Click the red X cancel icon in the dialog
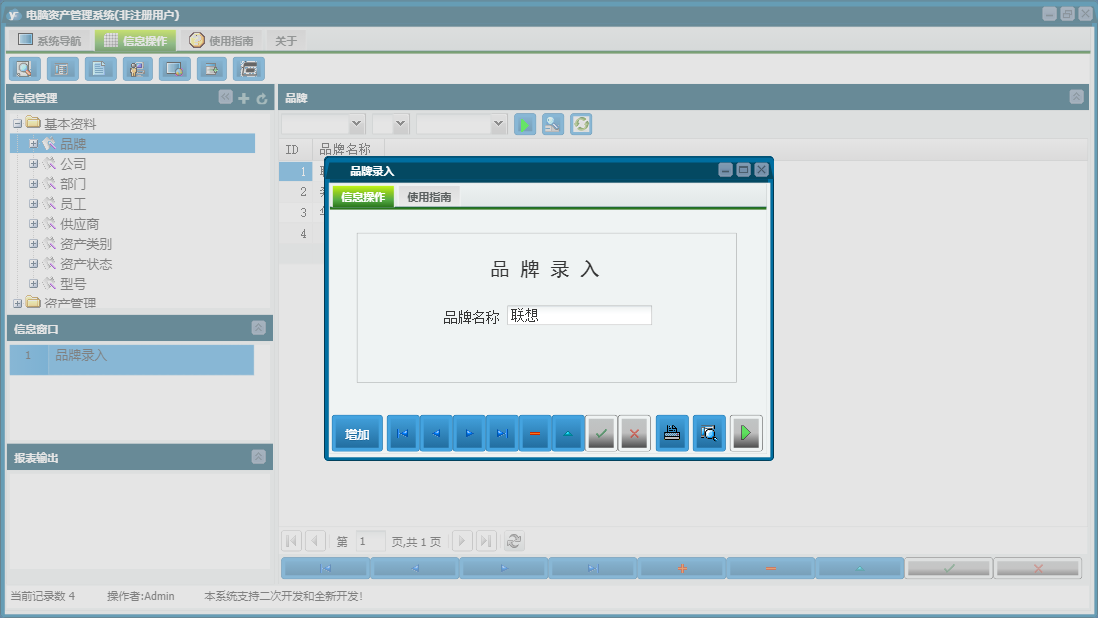1098x618 pixels. 634,433
